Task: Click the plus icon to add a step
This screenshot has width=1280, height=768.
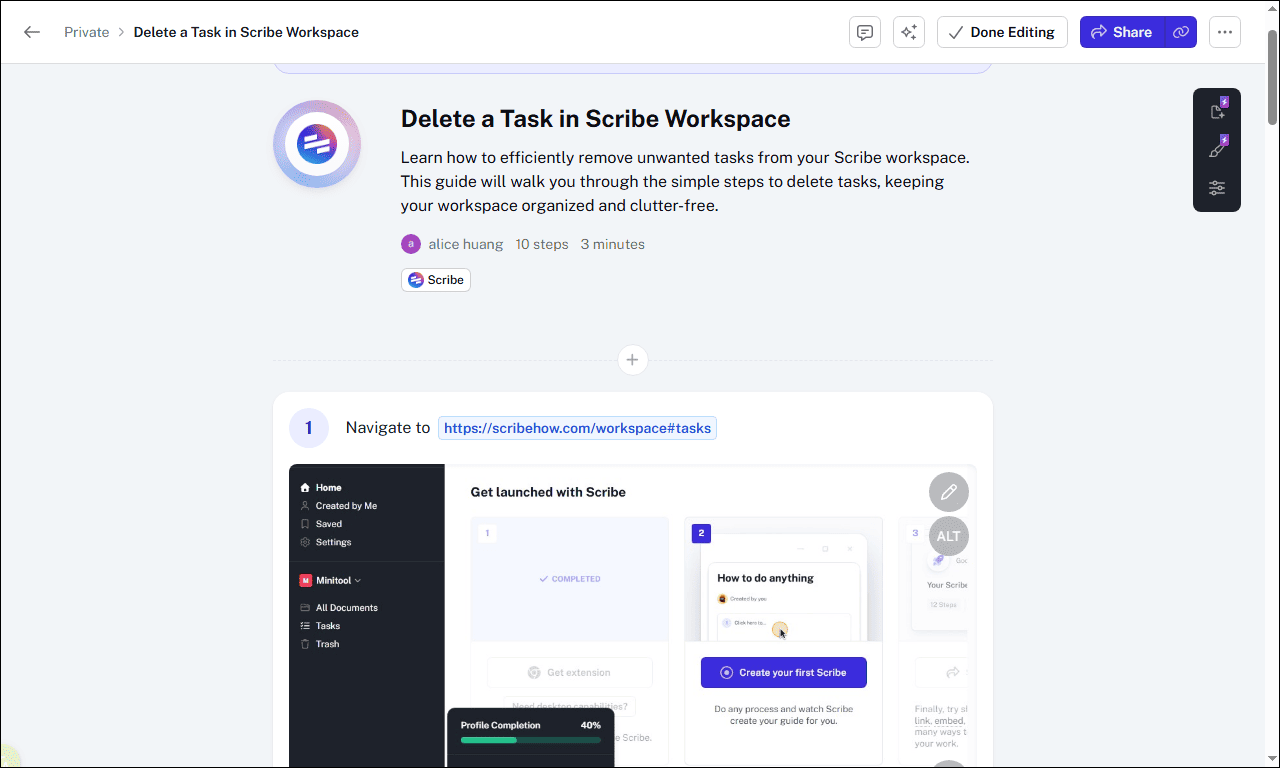Action: (632, 360)
